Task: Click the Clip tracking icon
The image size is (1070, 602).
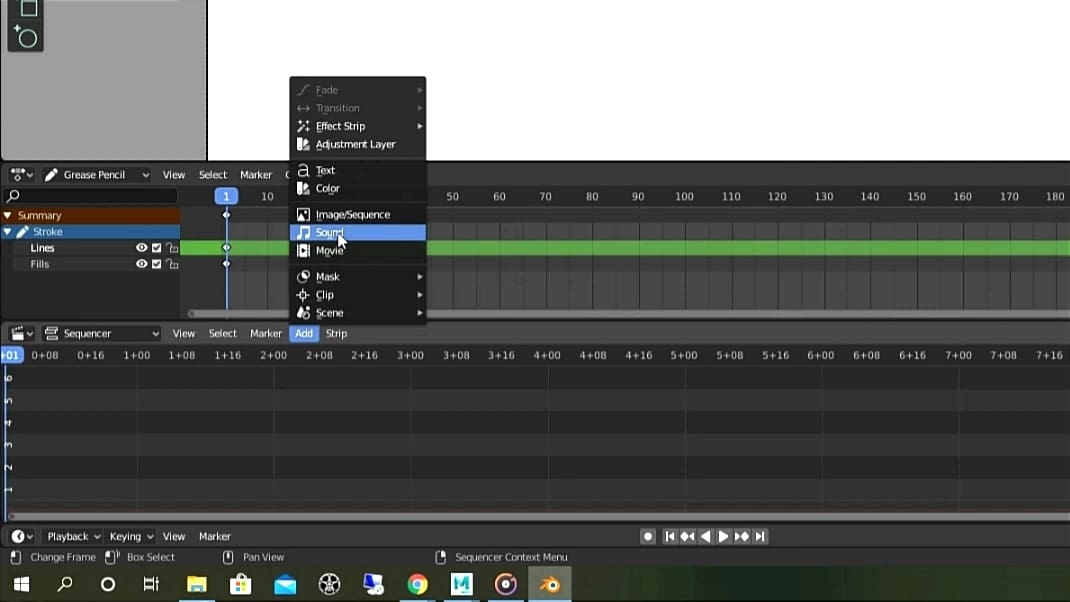Action: (303, 295)
